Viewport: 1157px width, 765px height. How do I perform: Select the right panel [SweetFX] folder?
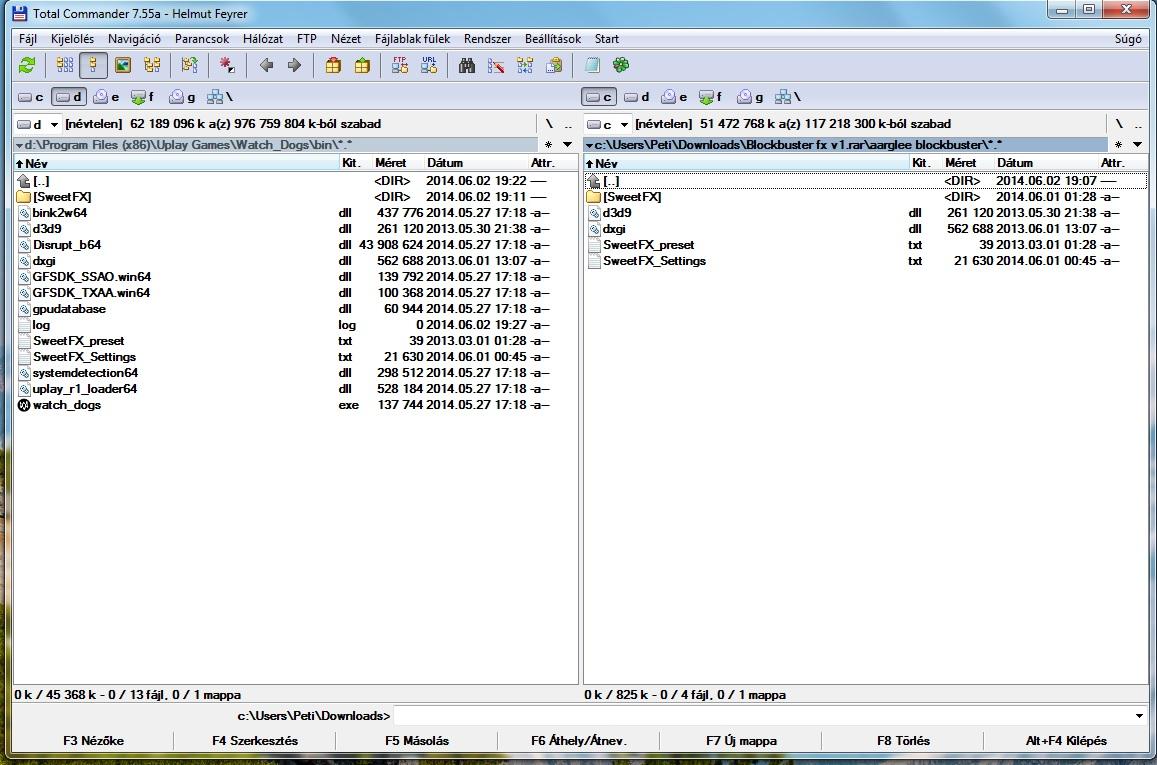(x=632, y=197)
